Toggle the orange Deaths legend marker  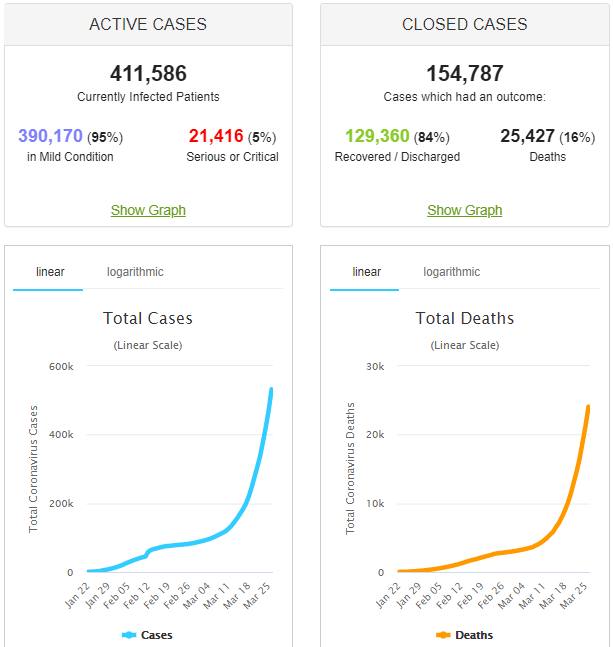tap(445, 635)
